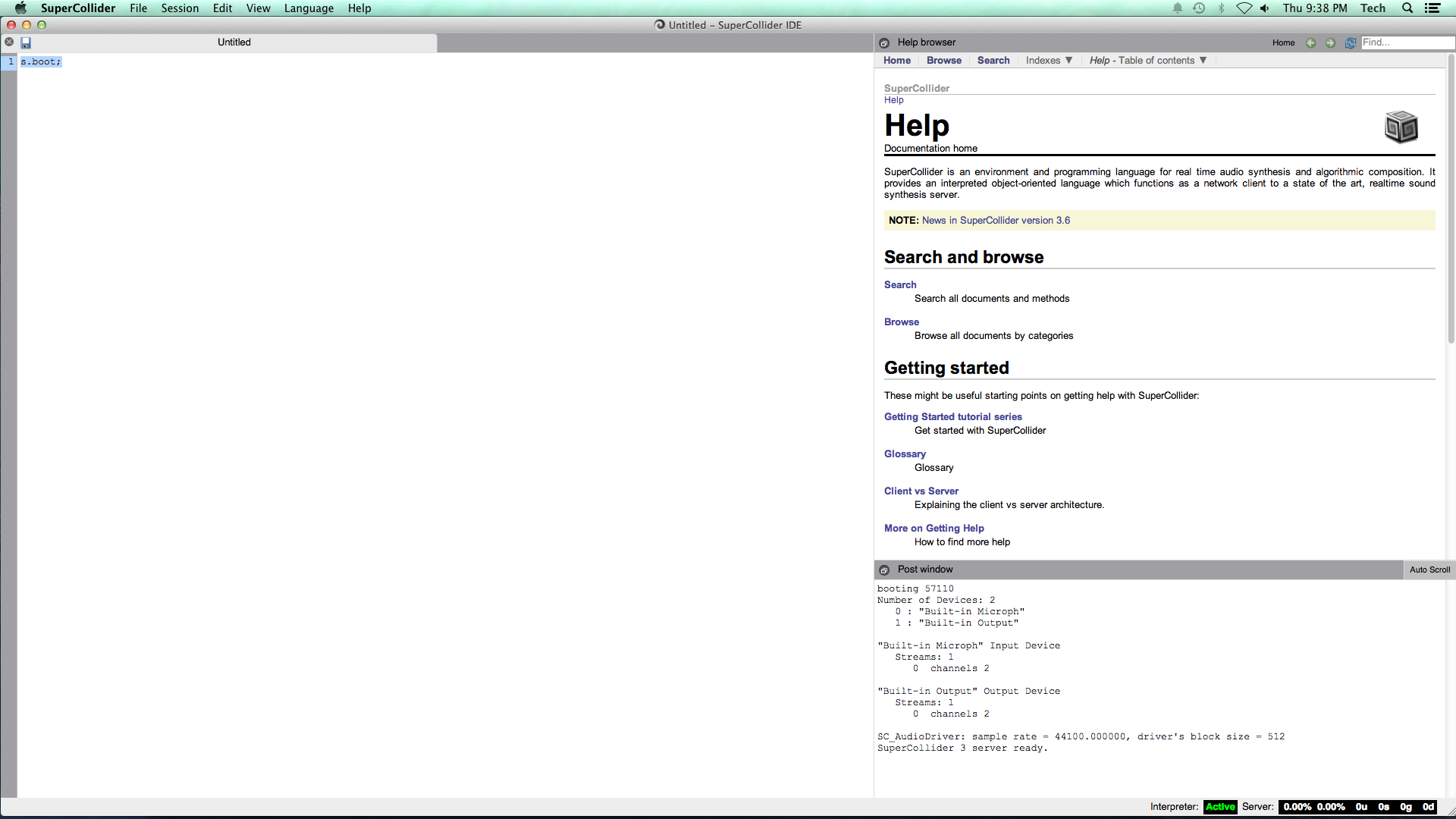The height and width of the screenshot is (819, 1456).
Task: Open the volume menu bar icon
Action: [x=1265, y=8]
